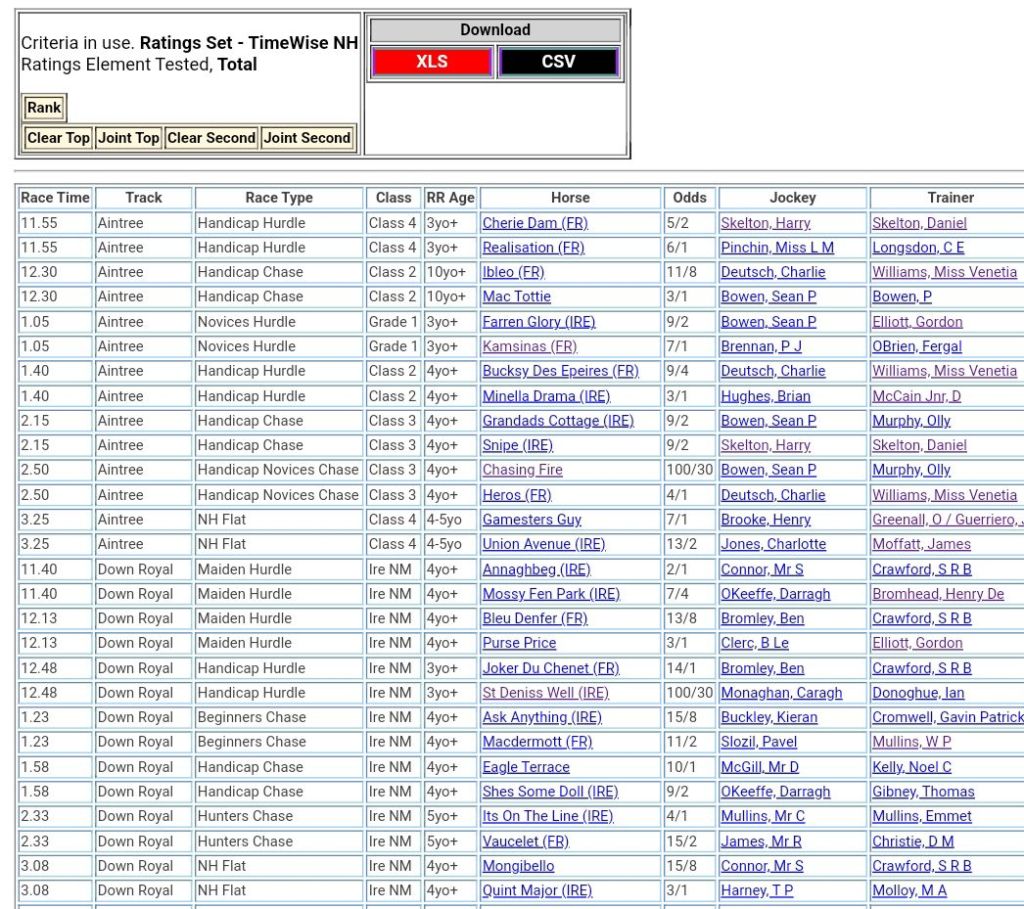This screenshot has width=1024, height=909.
Task: Open trainer Cromwell, Gavin Patrick link
Action: 947,717
